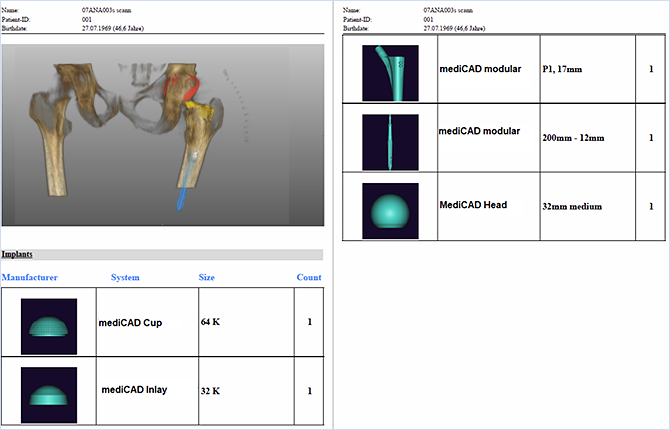Click Patient-ID value '001' on left page
670x430 pixels.
click(x=87, y=20)
